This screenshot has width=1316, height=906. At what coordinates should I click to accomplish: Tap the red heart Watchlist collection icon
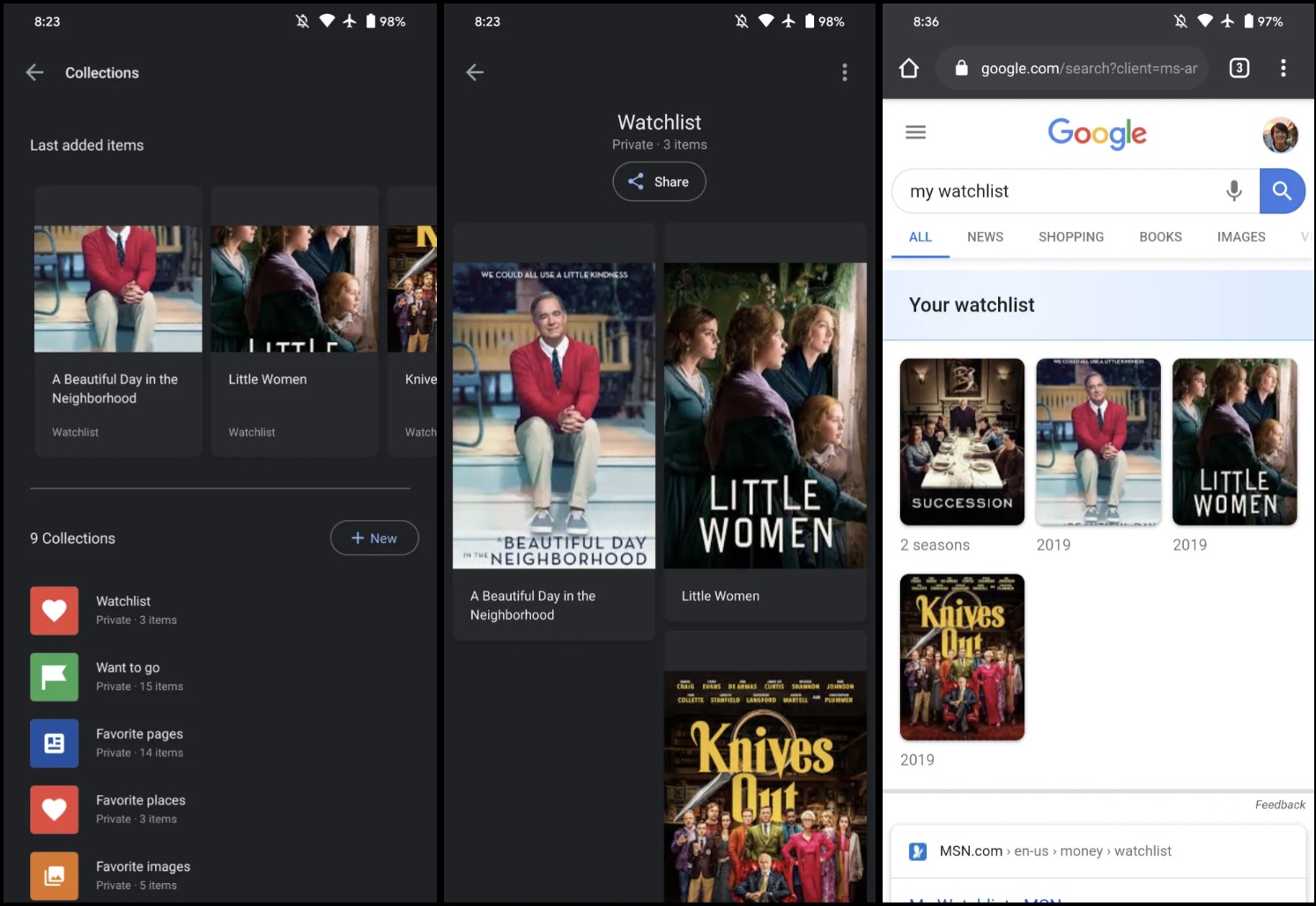click(x=55, y=611)
